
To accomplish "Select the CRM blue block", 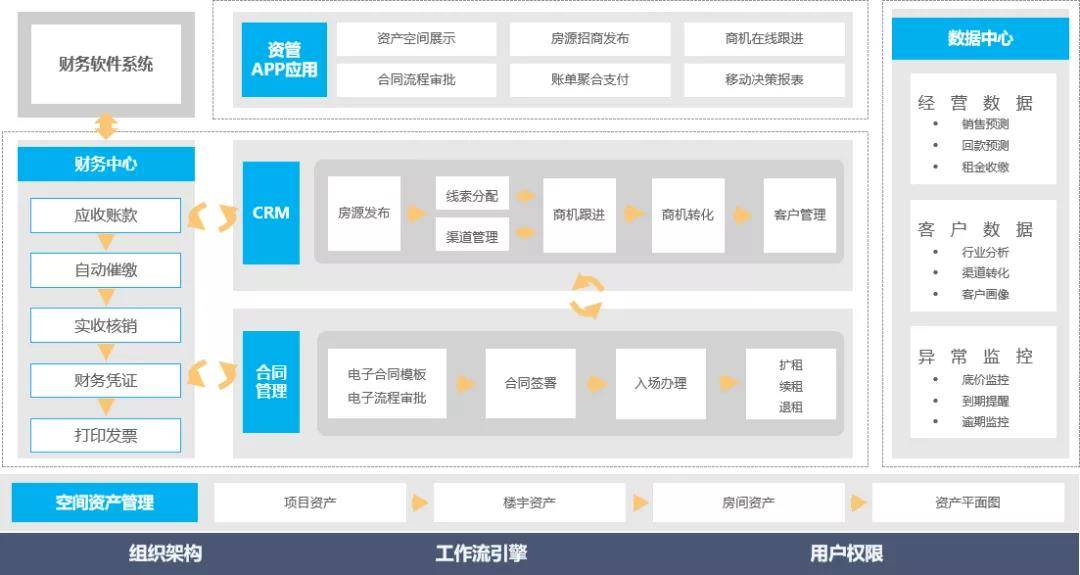I will click(271, 213).
